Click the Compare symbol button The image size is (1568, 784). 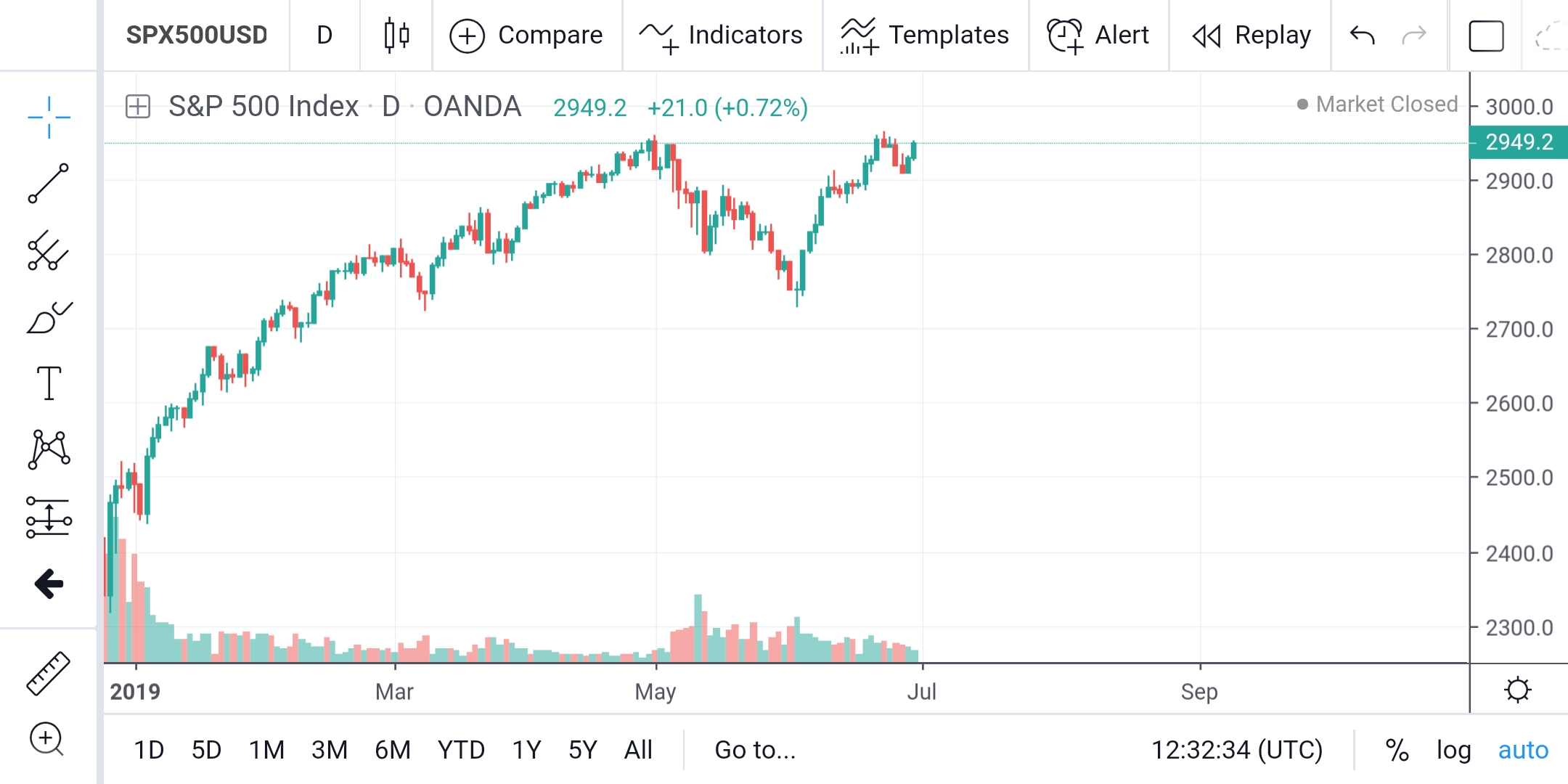(526, 35)
